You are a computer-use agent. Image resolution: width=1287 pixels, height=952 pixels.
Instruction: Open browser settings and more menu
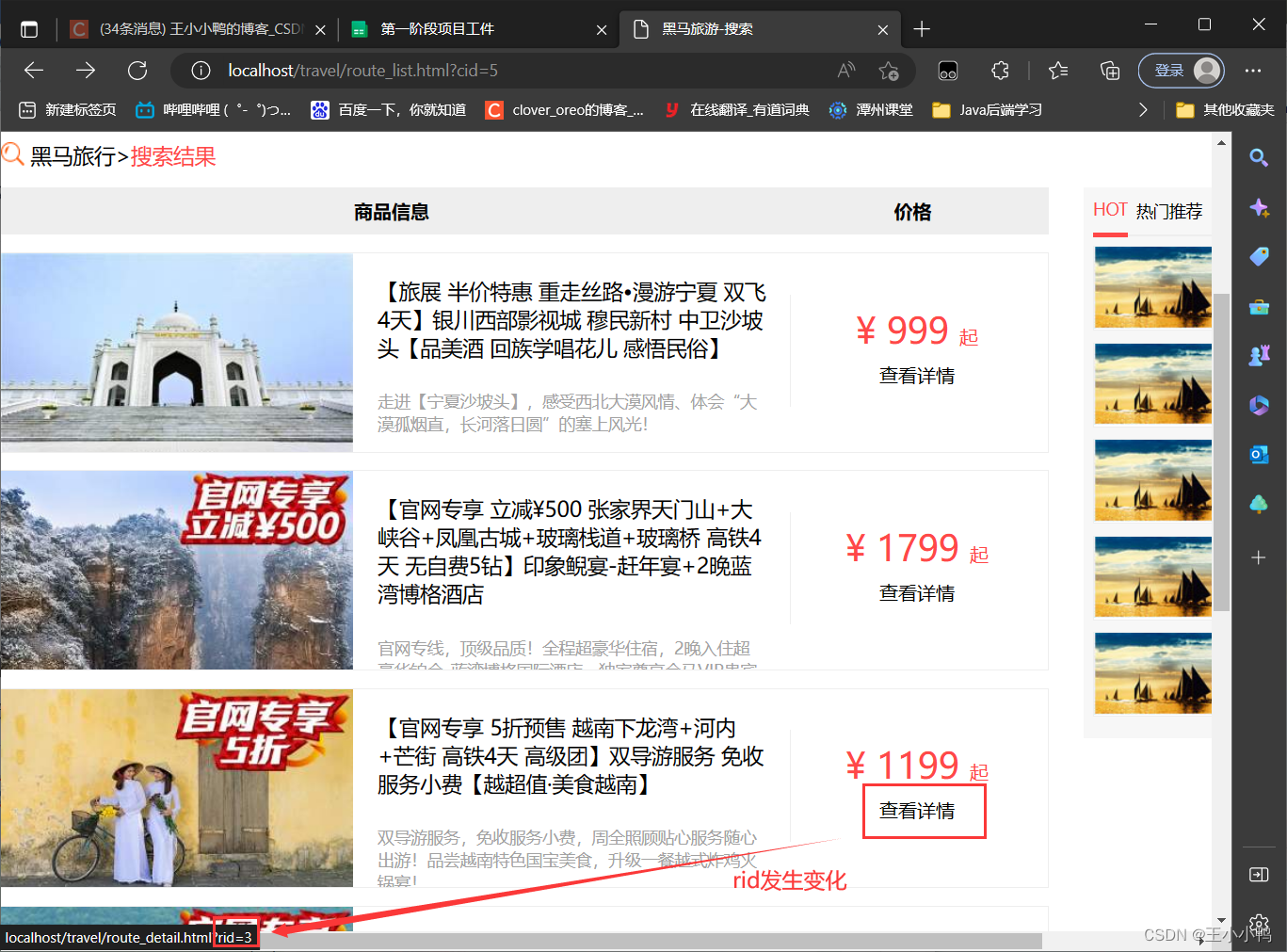click(1253, 71)
